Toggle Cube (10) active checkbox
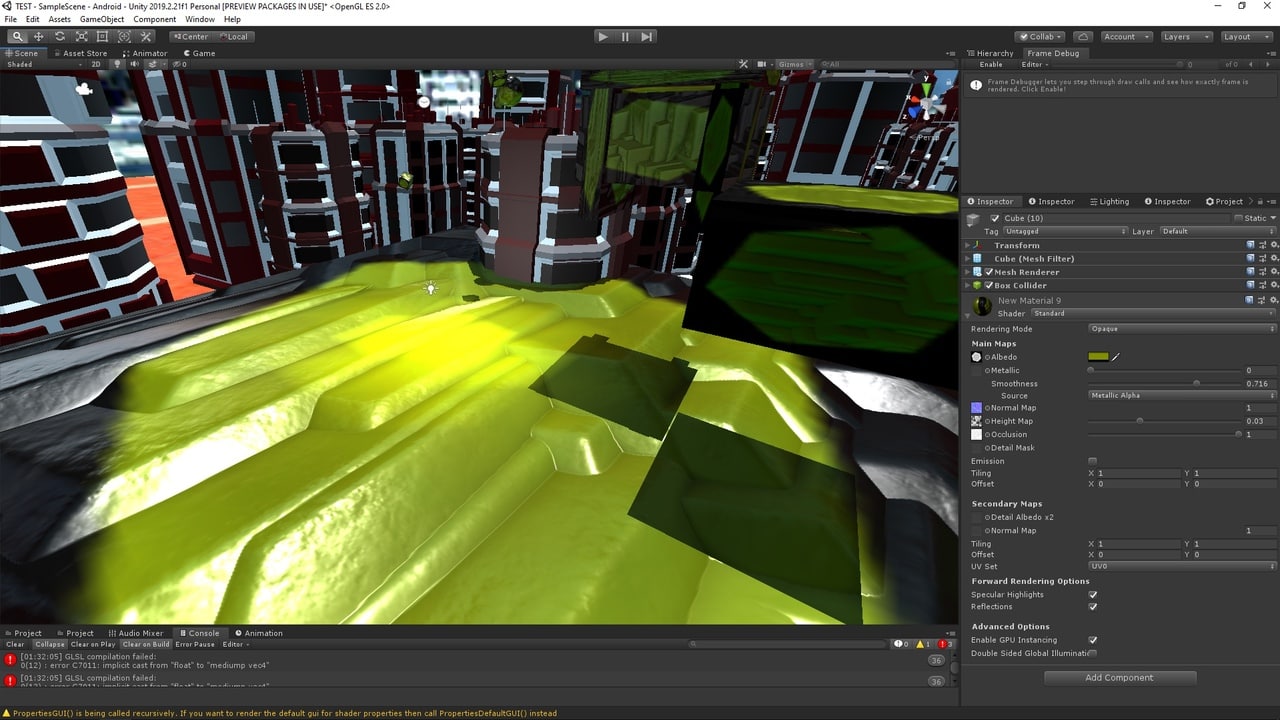 (x=995, y=218)
